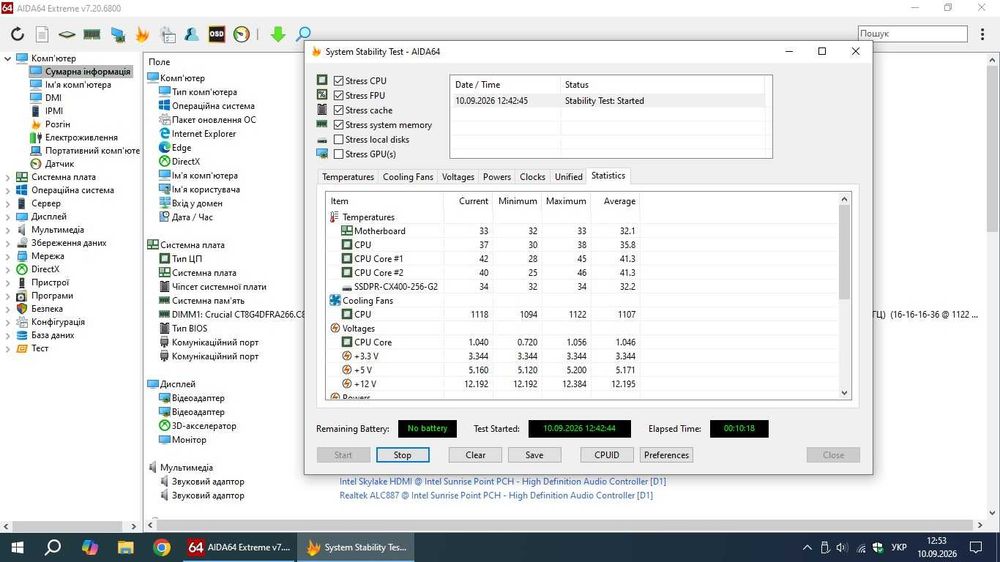
Task: Open the Report page icon in toolbar
Action: (x=42, y=34)
